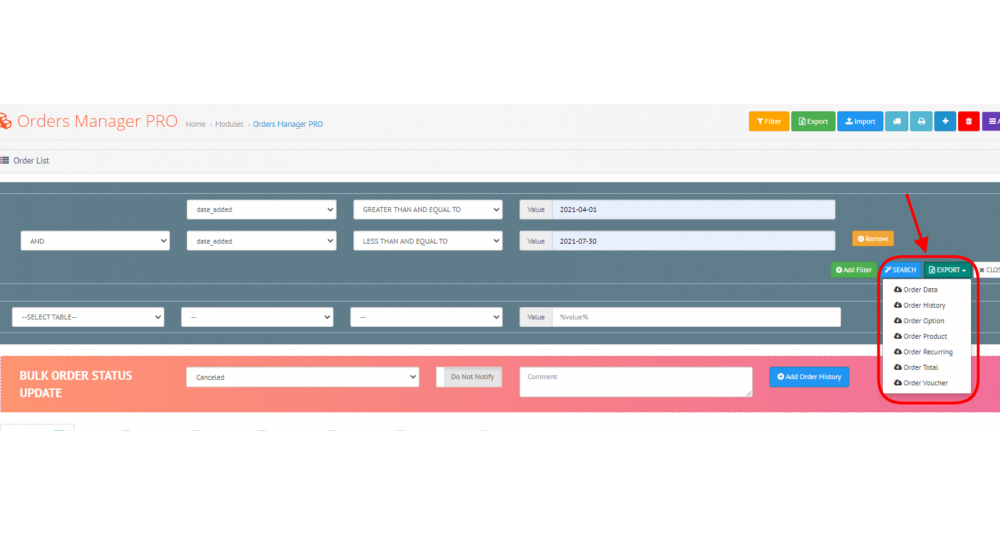Click the green Export button in the header
This screenshot has height=535, width=1000.
coord(812,121)
